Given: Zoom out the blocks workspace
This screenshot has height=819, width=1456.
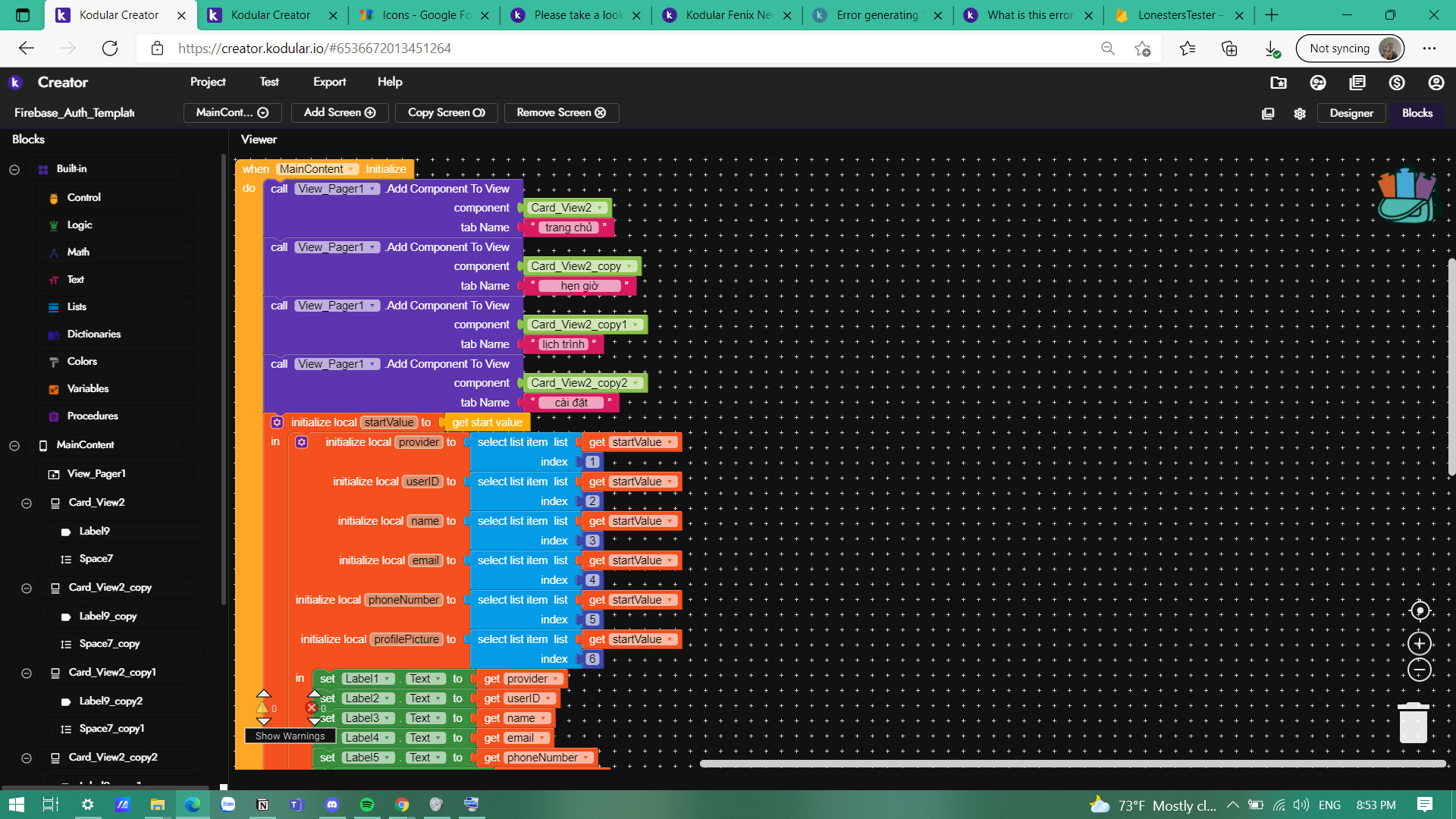Looking at the screenshot, I should [x=1420, y=670].
